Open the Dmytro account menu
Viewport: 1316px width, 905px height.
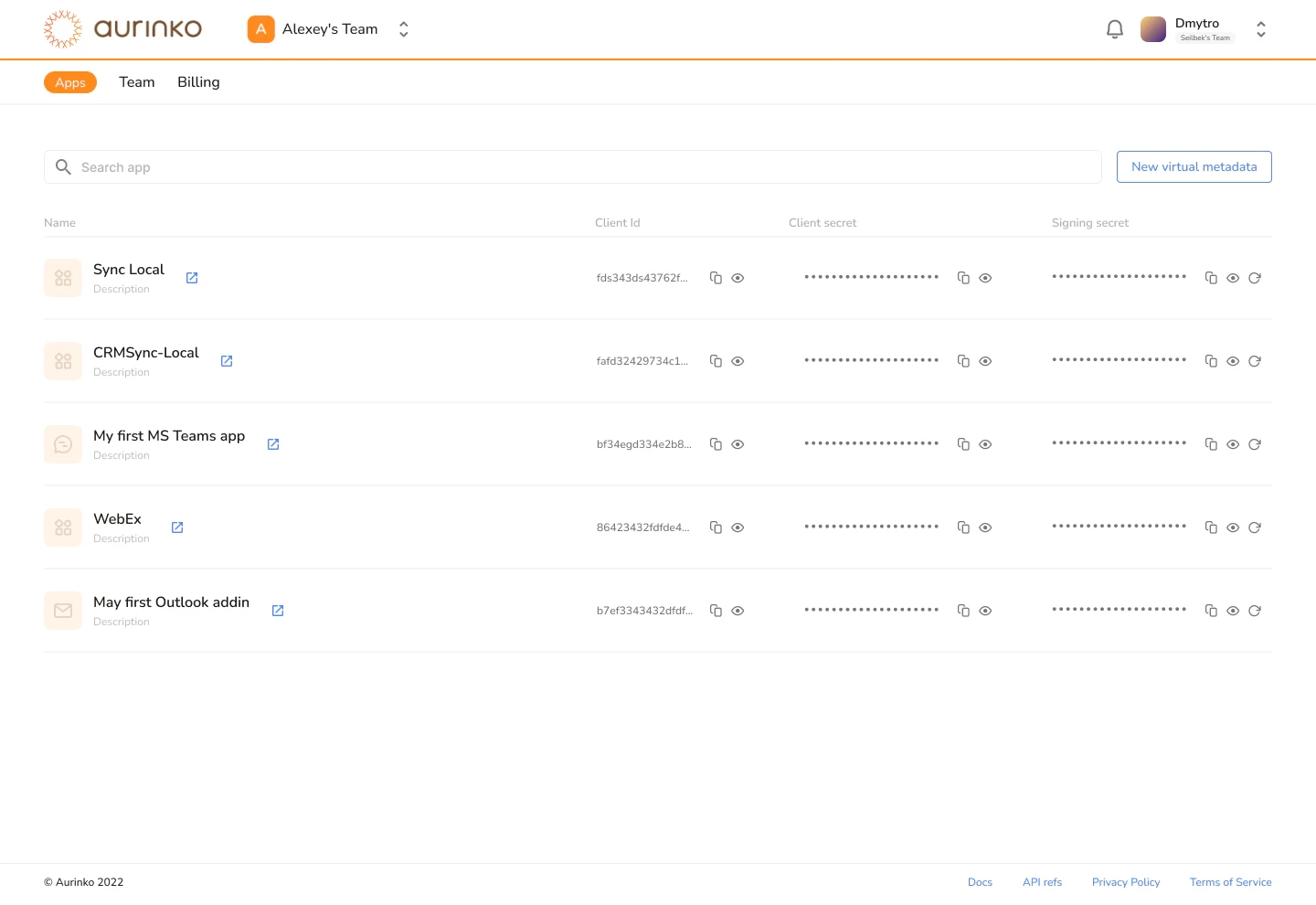(x=1260, y=28)
